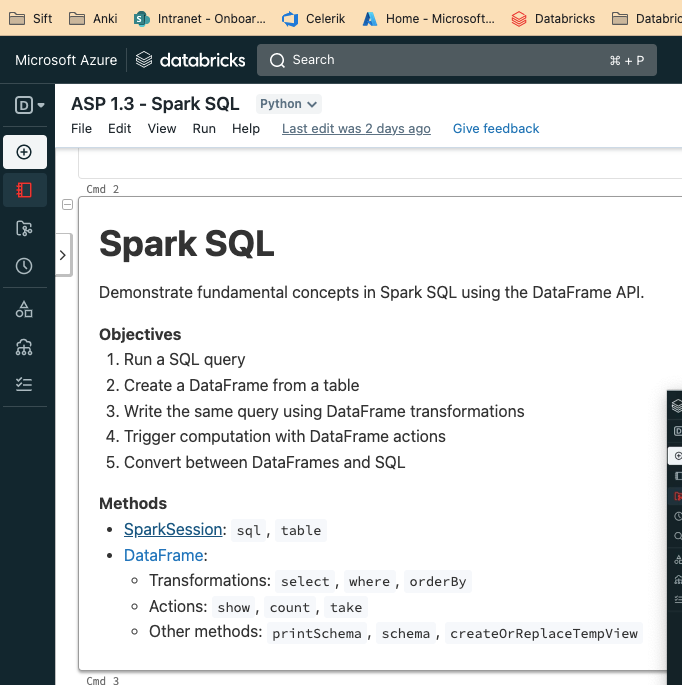Open the View menu
This screenshot has height=685, width=682.
162,129
